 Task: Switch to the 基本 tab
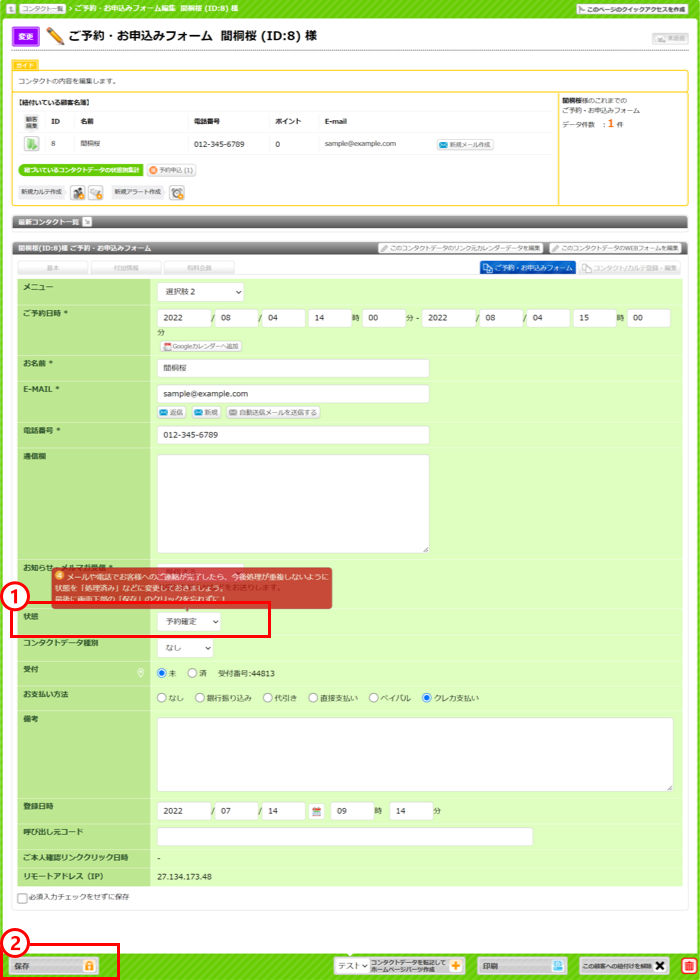tap(53, 268)
